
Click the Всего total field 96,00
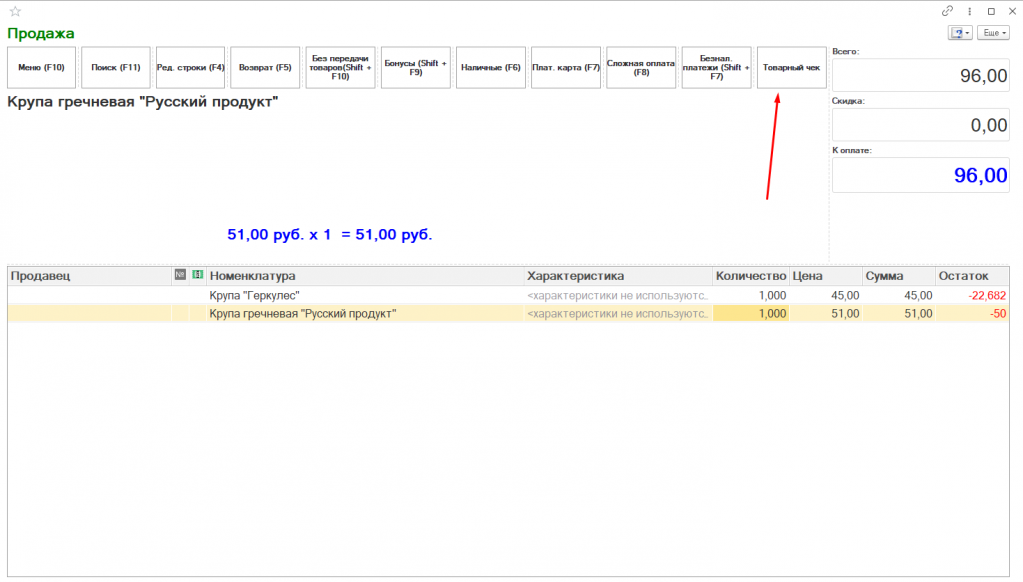[921, 75]
